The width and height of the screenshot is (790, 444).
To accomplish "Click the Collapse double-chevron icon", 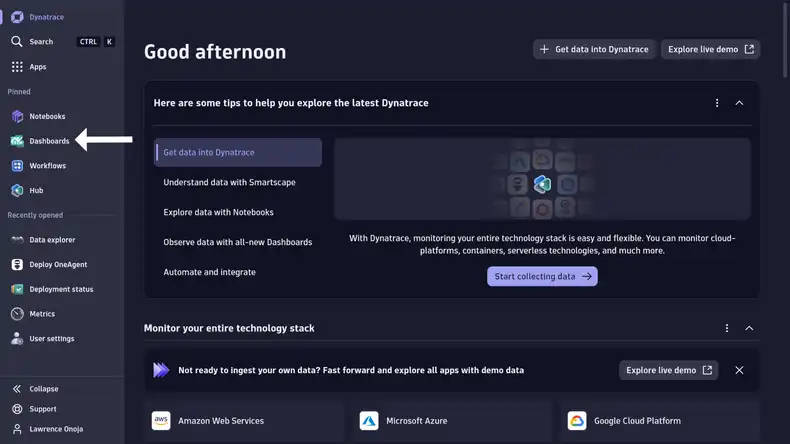I will click(17, 389).
